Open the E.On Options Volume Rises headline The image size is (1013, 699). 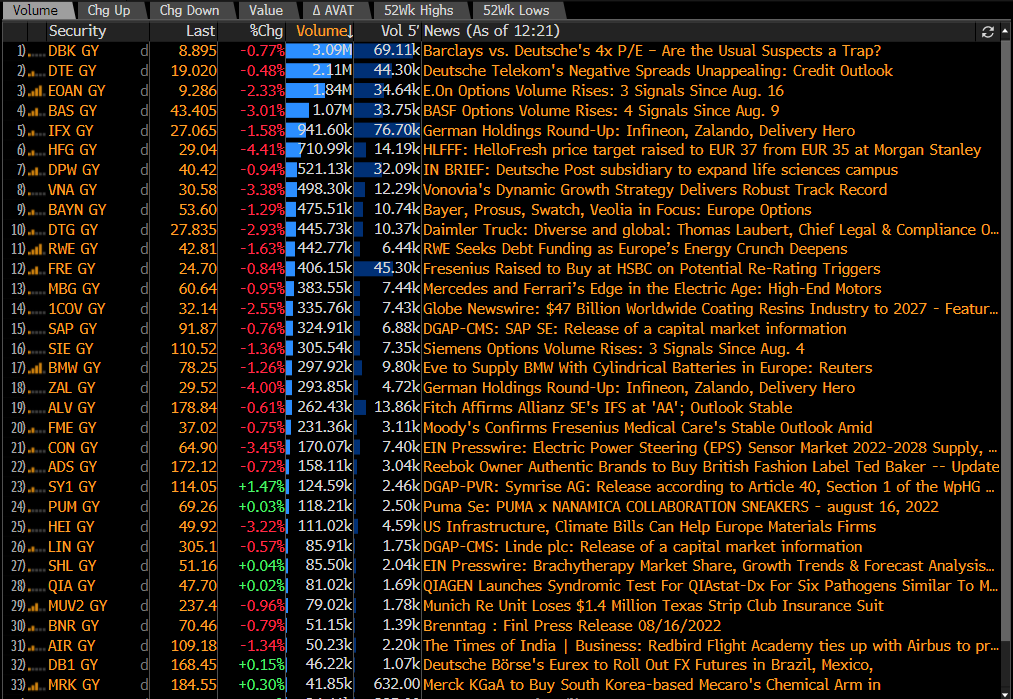pyautogui.click(x=603, y=91)
